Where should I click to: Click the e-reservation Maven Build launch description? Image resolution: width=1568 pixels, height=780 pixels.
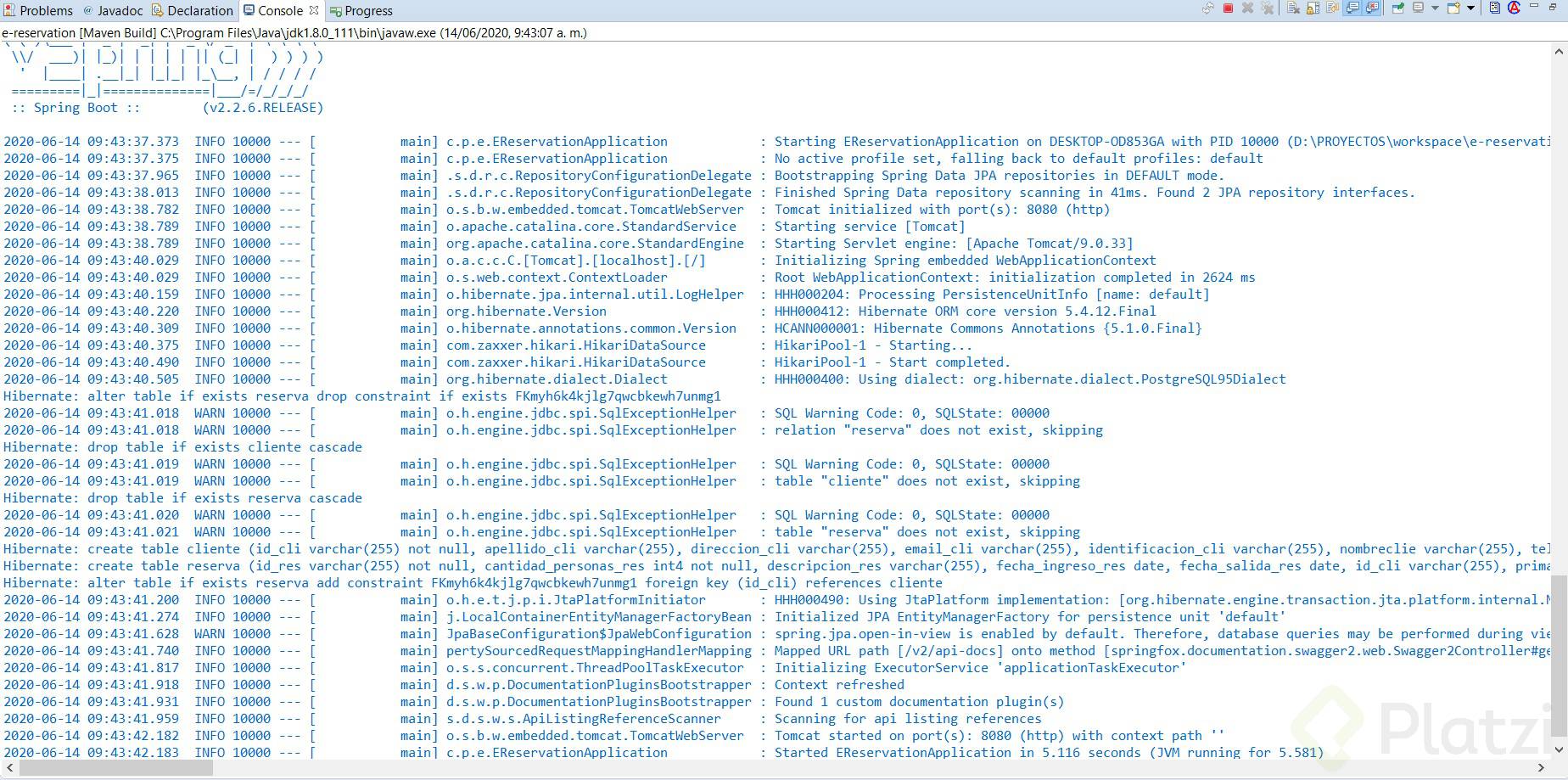point(294,33)
